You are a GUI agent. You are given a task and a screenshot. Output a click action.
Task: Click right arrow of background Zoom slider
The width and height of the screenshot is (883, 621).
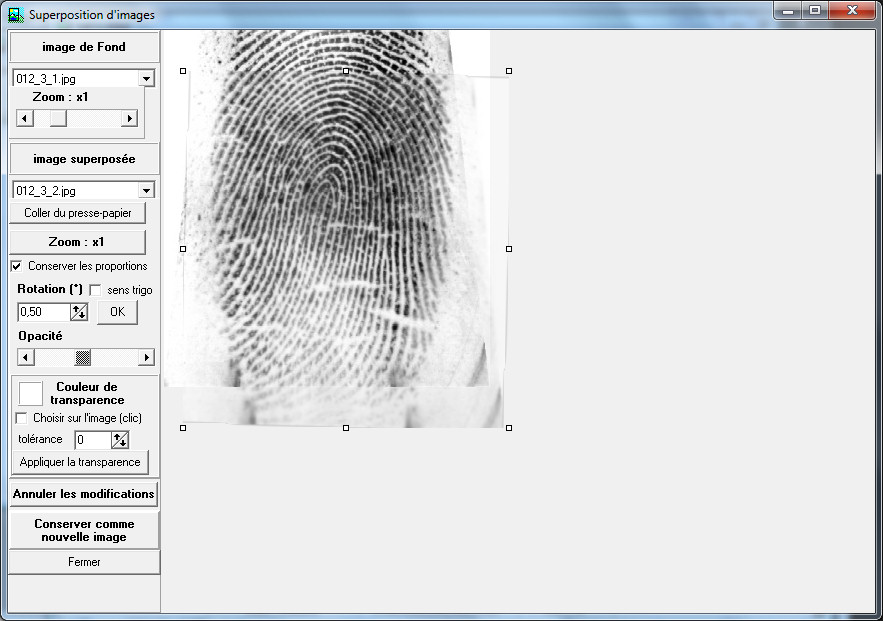130,118
